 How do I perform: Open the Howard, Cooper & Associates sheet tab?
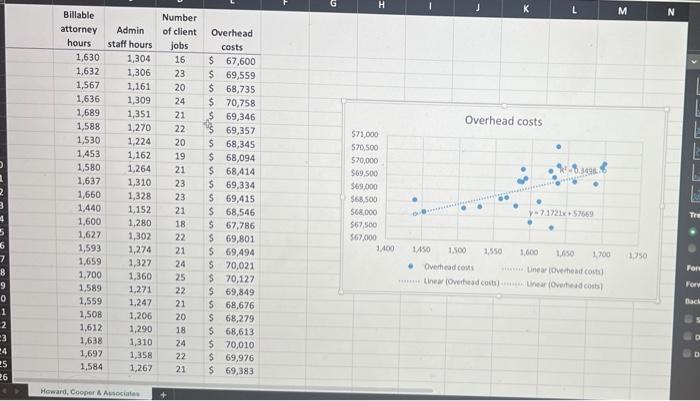[x=90, y=393]
